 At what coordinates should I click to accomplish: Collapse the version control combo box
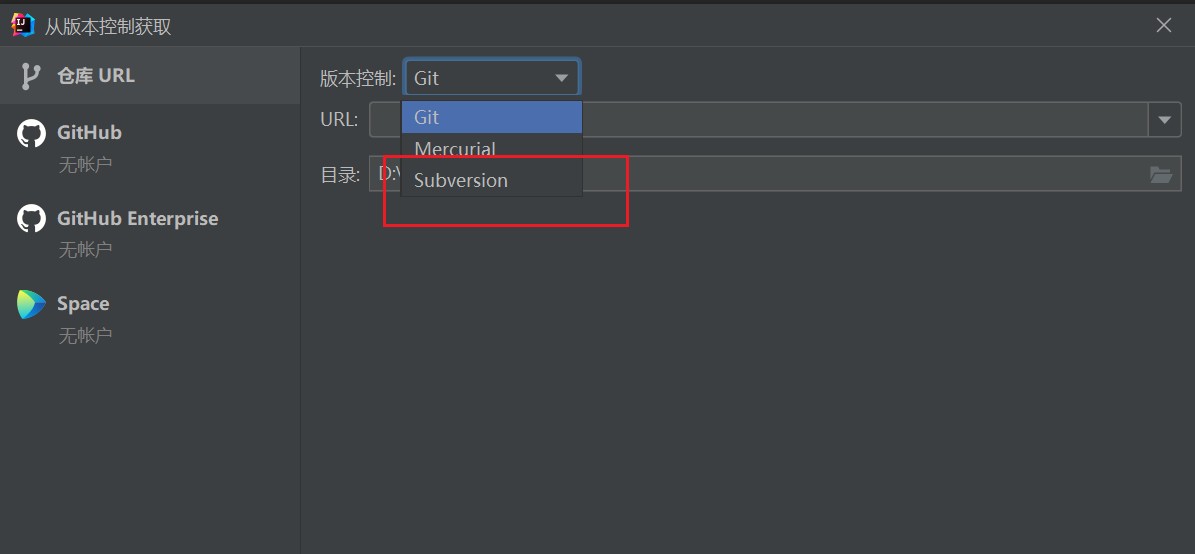[561, 78]
